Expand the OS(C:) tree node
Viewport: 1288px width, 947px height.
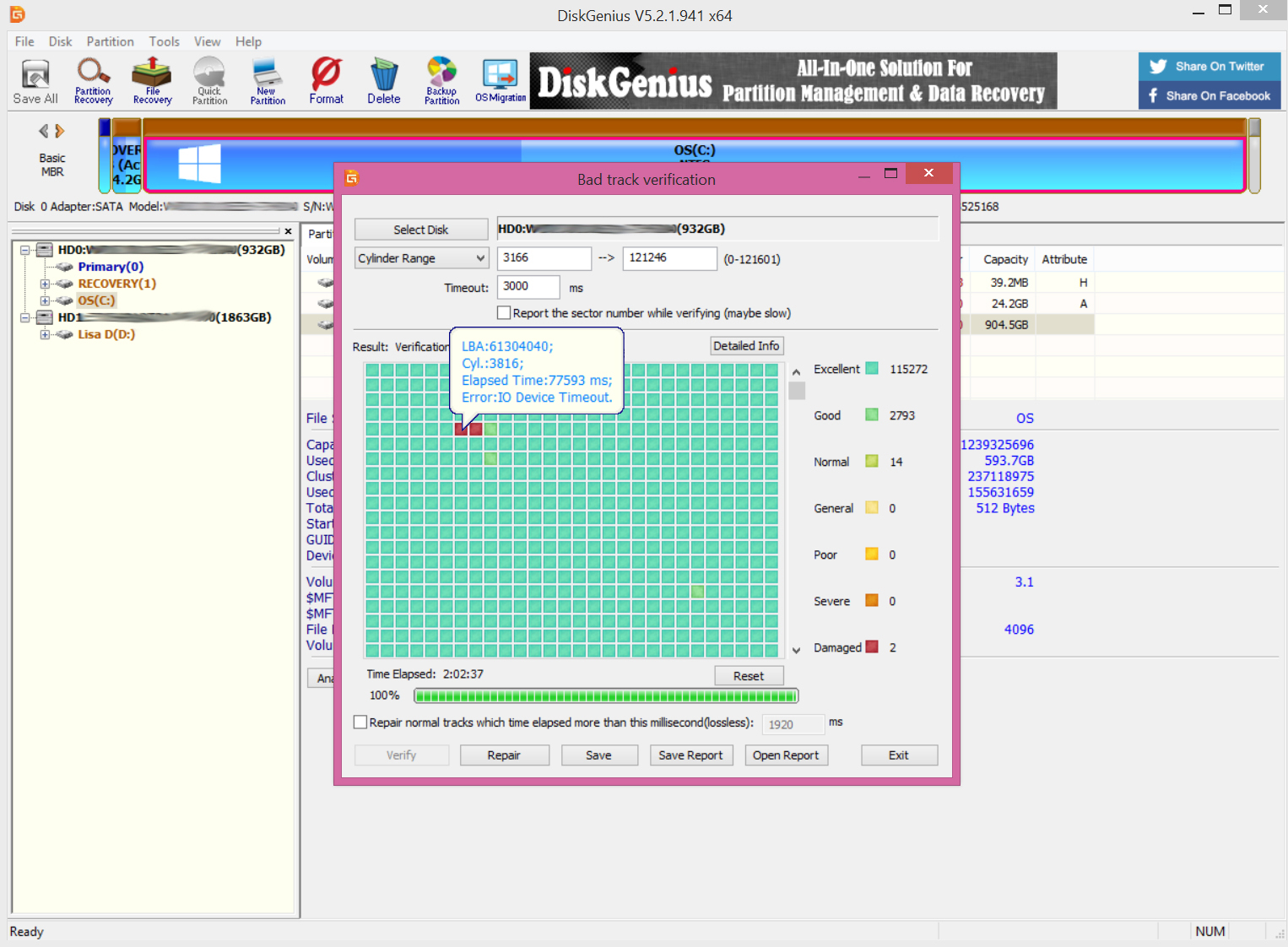[45, 300]
